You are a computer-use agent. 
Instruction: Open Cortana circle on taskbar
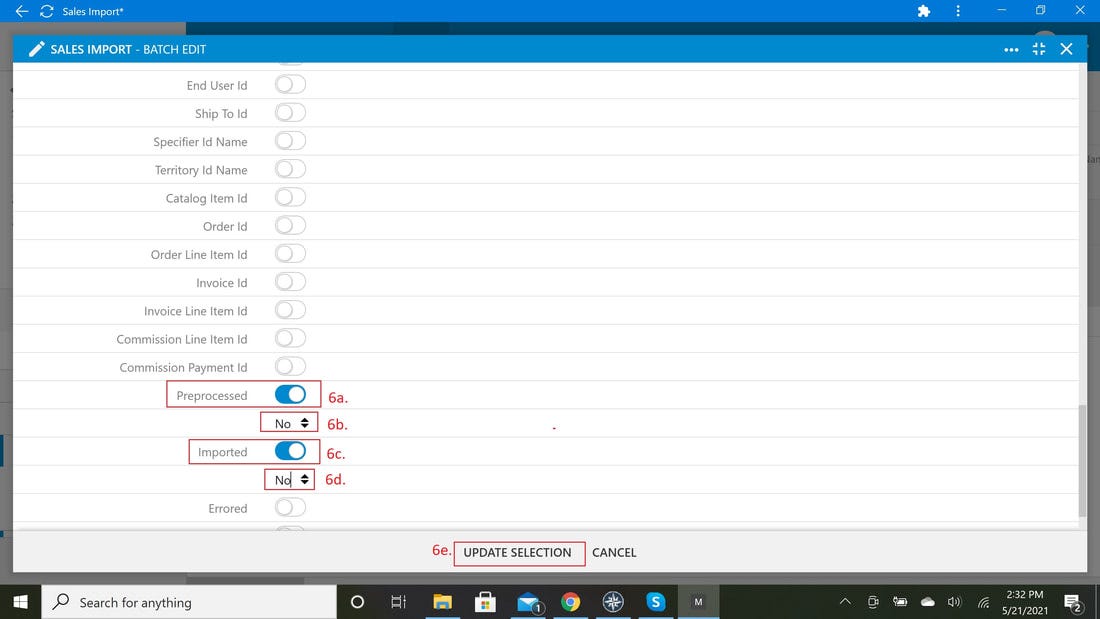(357, 602)
